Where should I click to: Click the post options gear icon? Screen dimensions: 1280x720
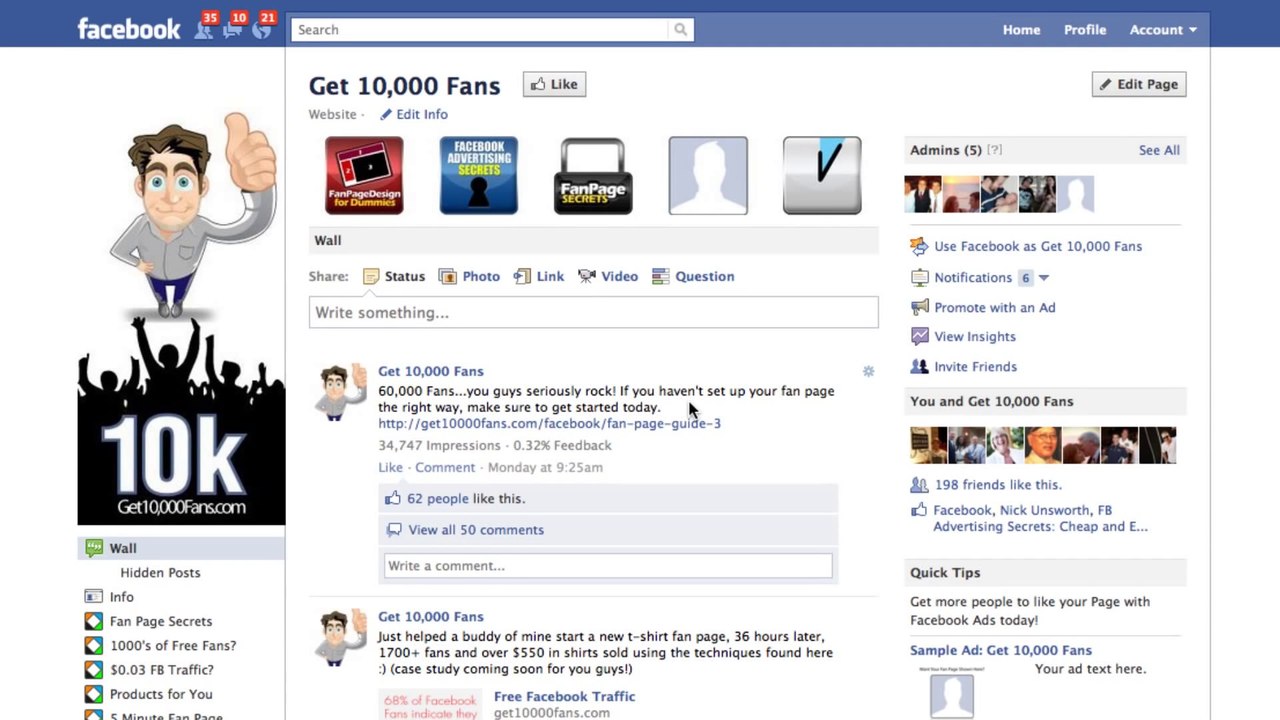click(x=868, y=371)
